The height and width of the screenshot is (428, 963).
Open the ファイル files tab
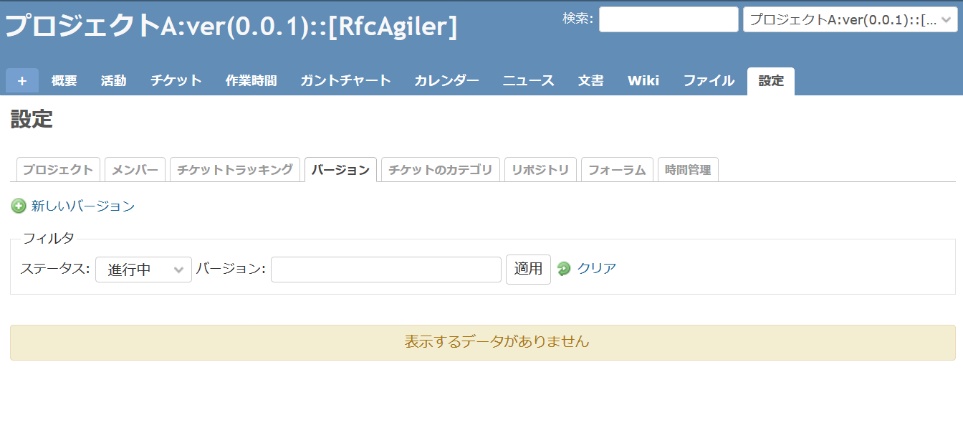tap(709, 81)
